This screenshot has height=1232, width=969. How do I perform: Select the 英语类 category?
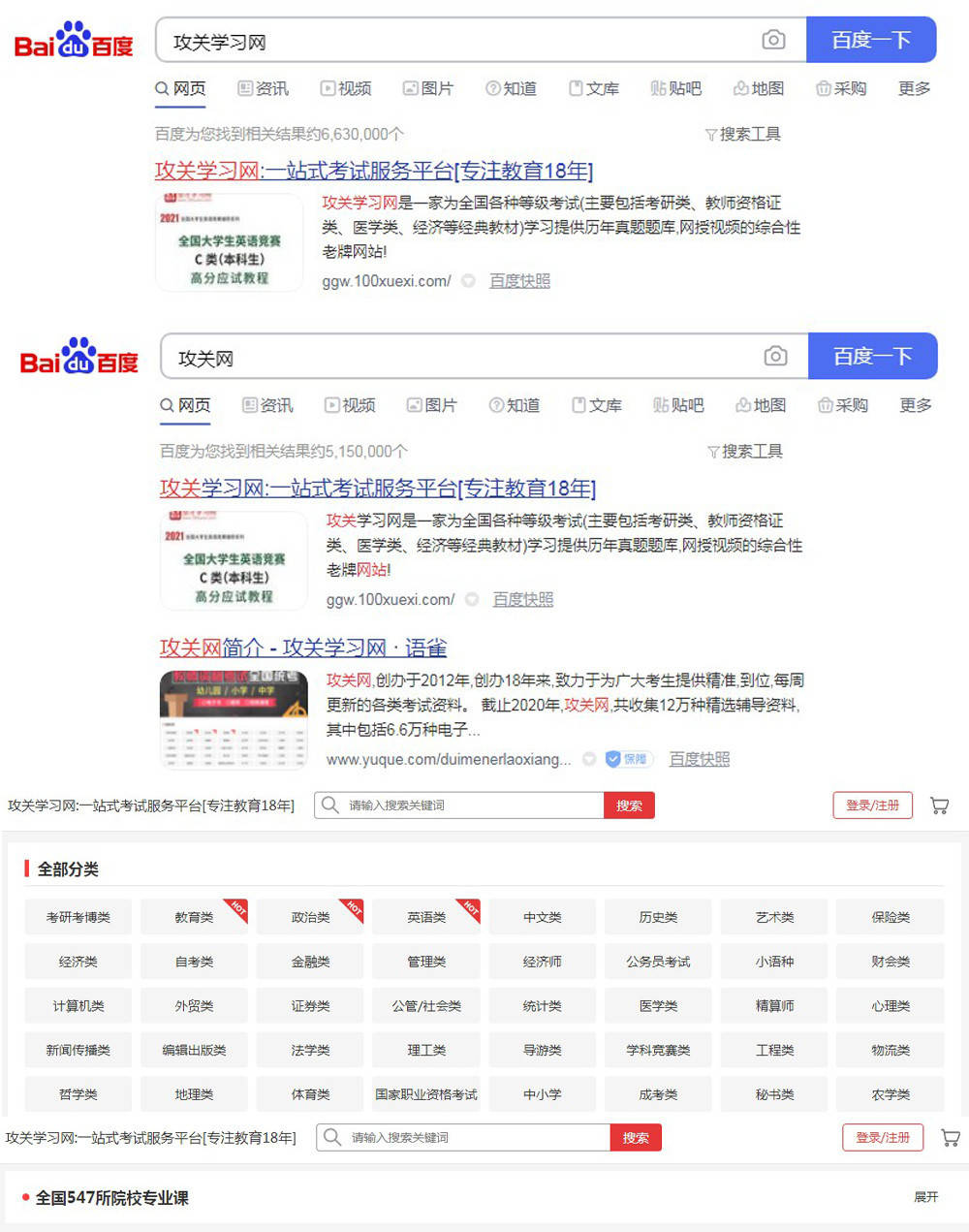pos(426,917)
